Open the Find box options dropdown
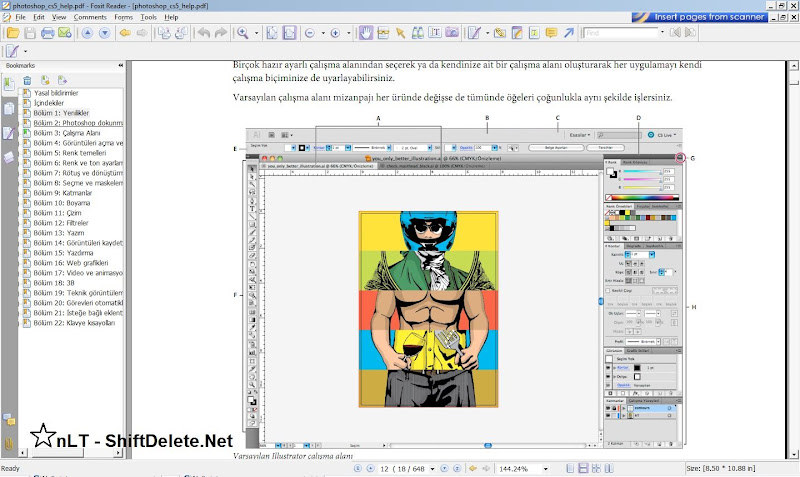800x477 pixels. pos(662,32)
